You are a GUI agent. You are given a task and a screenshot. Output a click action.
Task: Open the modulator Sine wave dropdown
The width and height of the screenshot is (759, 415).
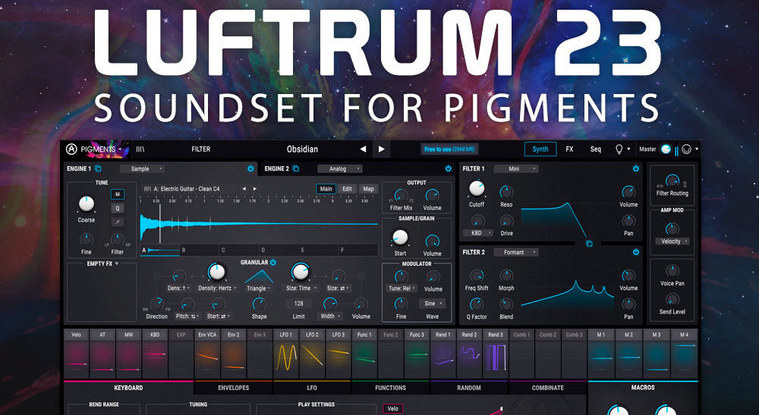(432, 304)
